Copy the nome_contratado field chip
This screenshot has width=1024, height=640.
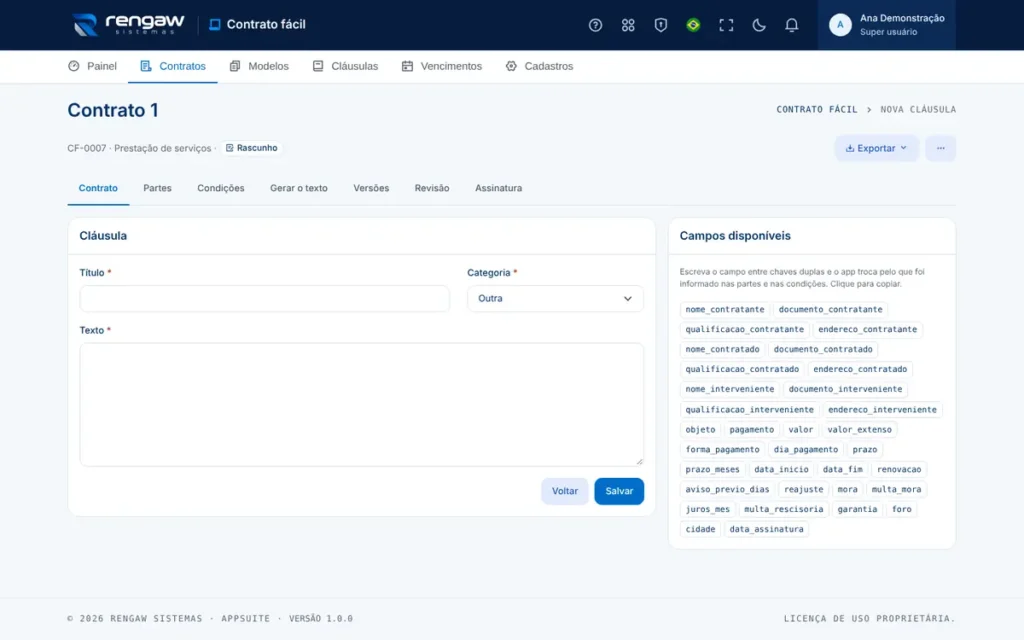(x=722, y=349)
